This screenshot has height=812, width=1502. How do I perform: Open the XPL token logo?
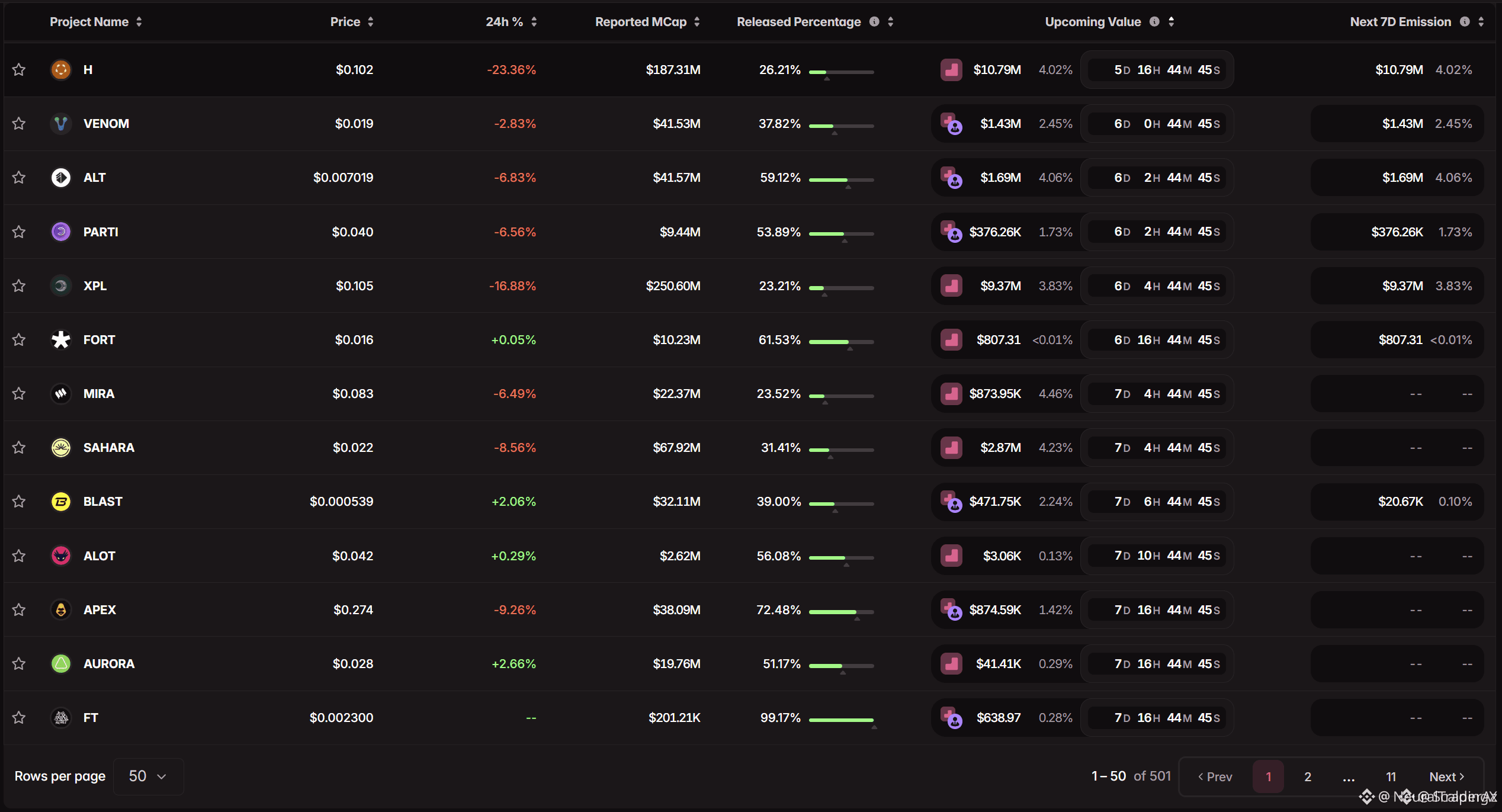click(x=60, y=286)
